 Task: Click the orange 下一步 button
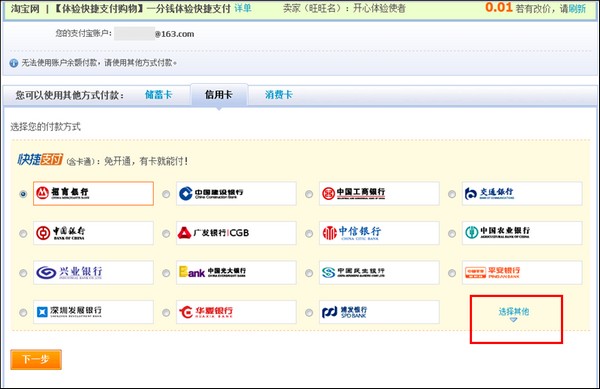pos(36,360)
